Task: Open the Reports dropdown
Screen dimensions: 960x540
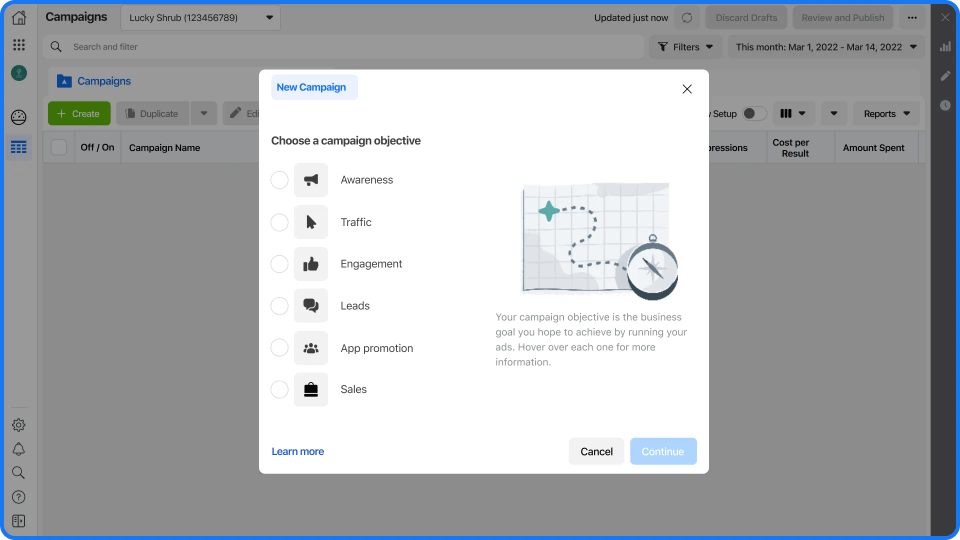Action: click(x=887, y=114)
